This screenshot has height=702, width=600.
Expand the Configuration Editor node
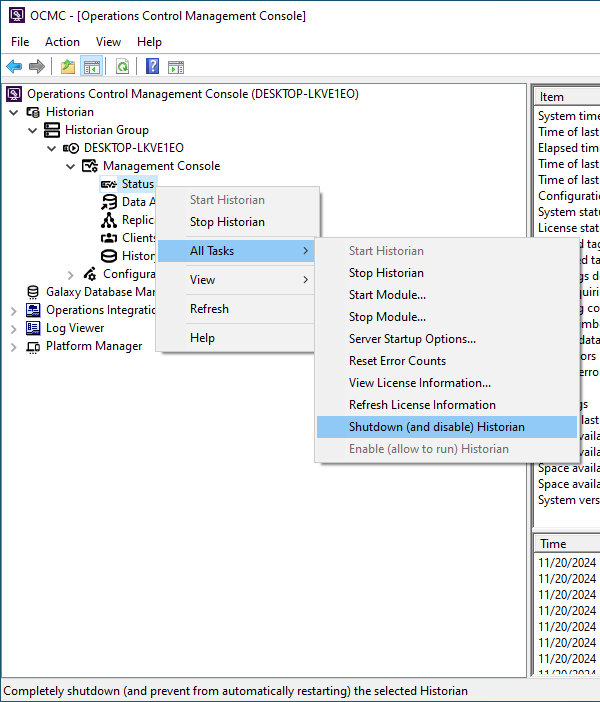(x=70, y=274)
